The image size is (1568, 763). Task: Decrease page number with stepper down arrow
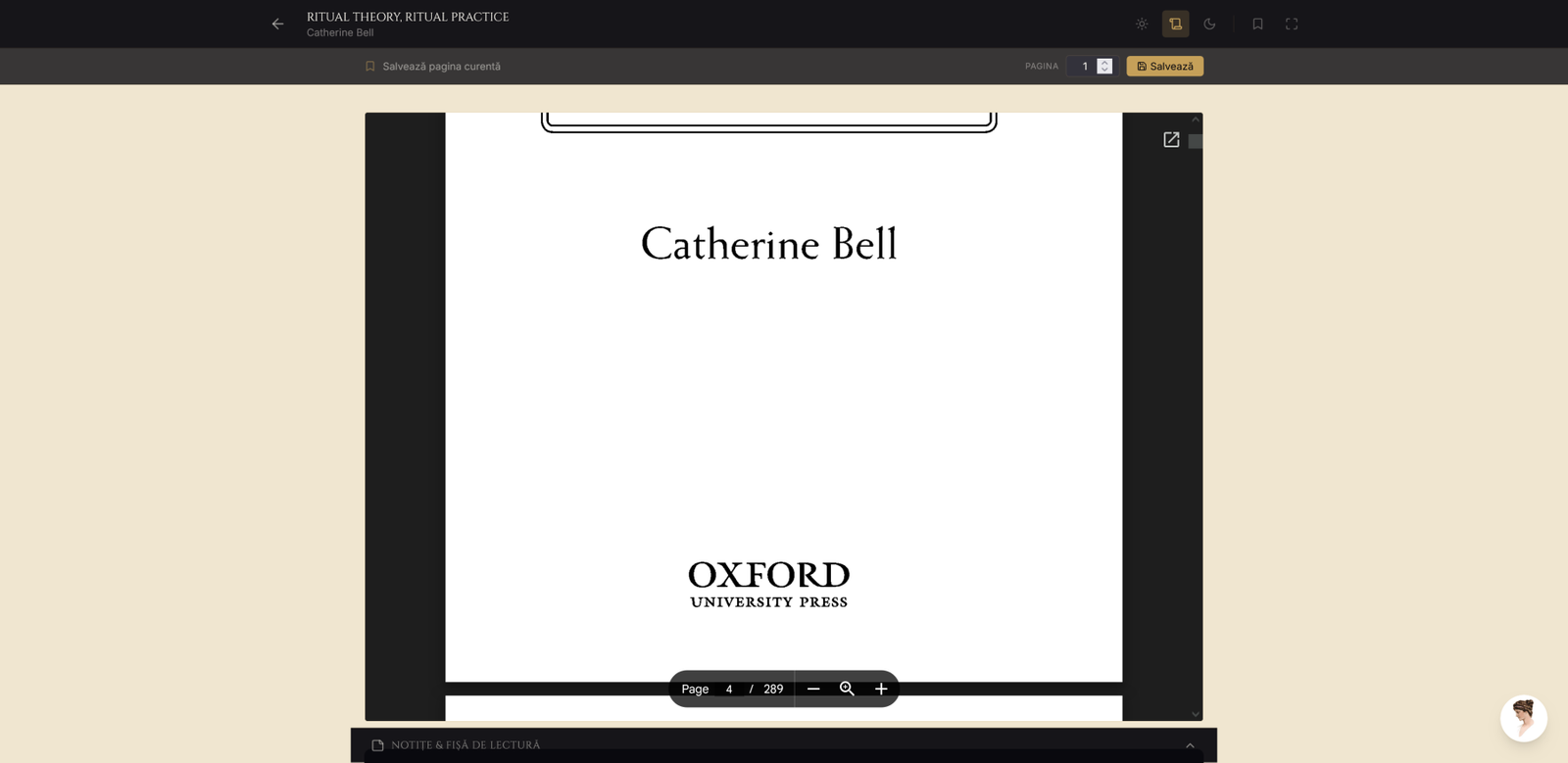(x=1104, y=71)
